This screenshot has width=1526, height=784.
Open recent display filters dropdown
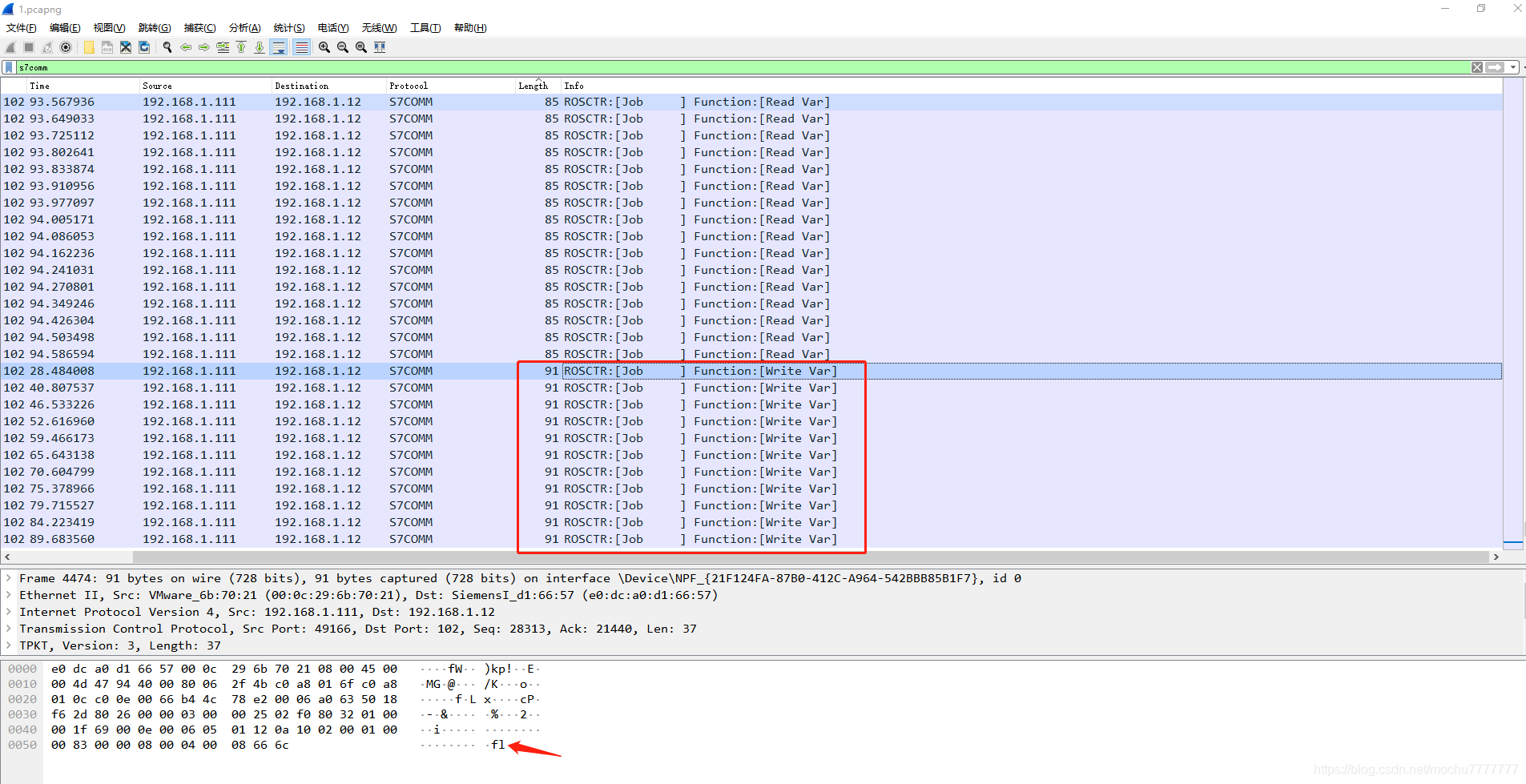[1513, 67]
